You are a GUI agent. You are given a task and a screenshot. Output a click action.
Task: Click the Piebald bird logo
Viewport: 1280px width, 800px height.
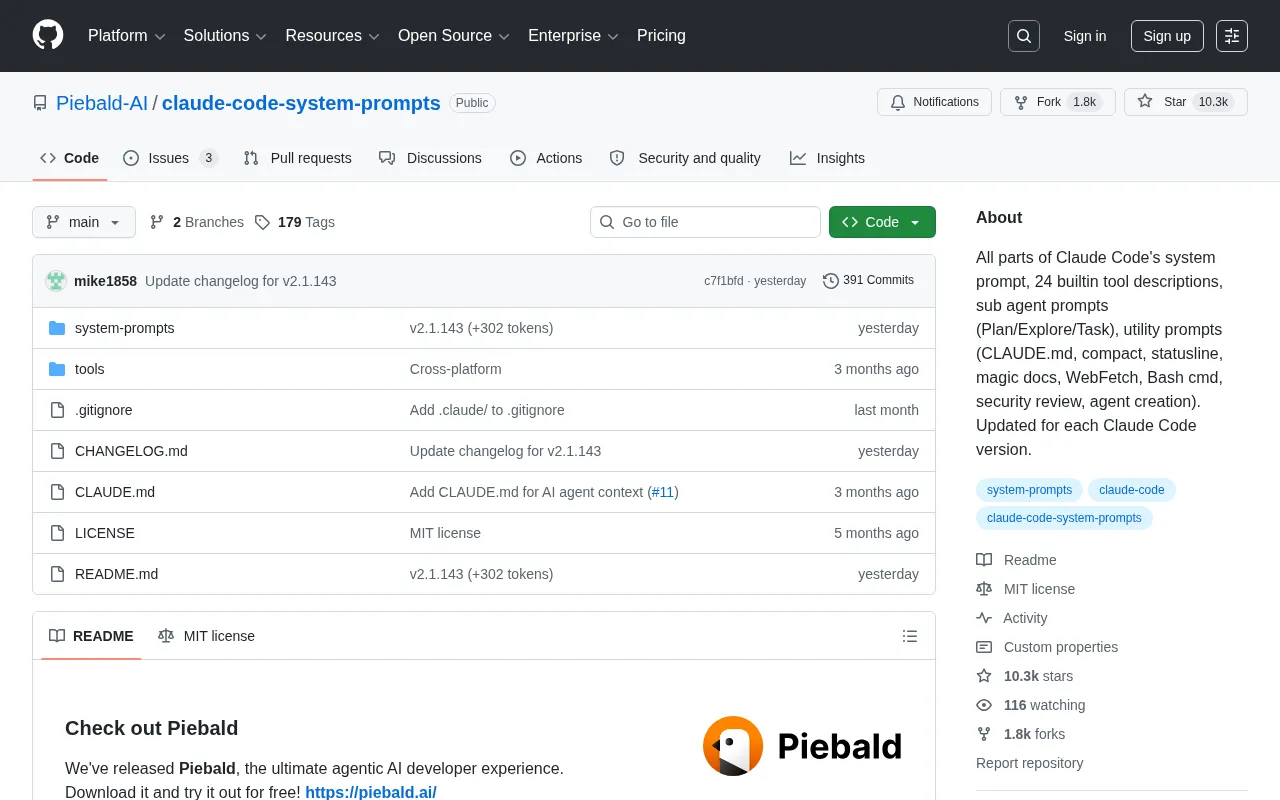(x=733, y=746)
